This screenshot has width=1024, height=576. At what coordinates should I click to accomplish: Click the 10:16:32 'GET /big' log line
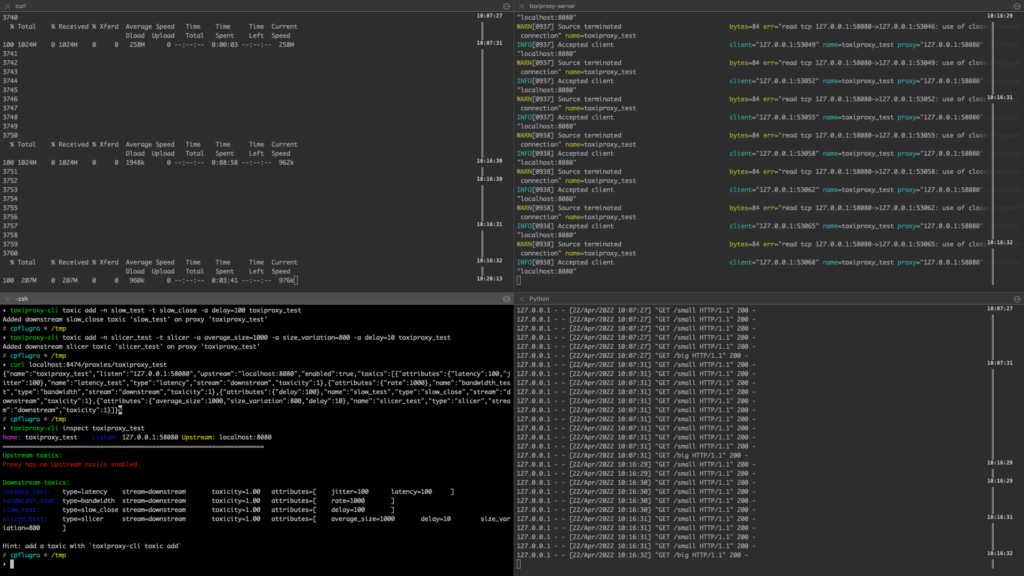[x=632, y=555]
